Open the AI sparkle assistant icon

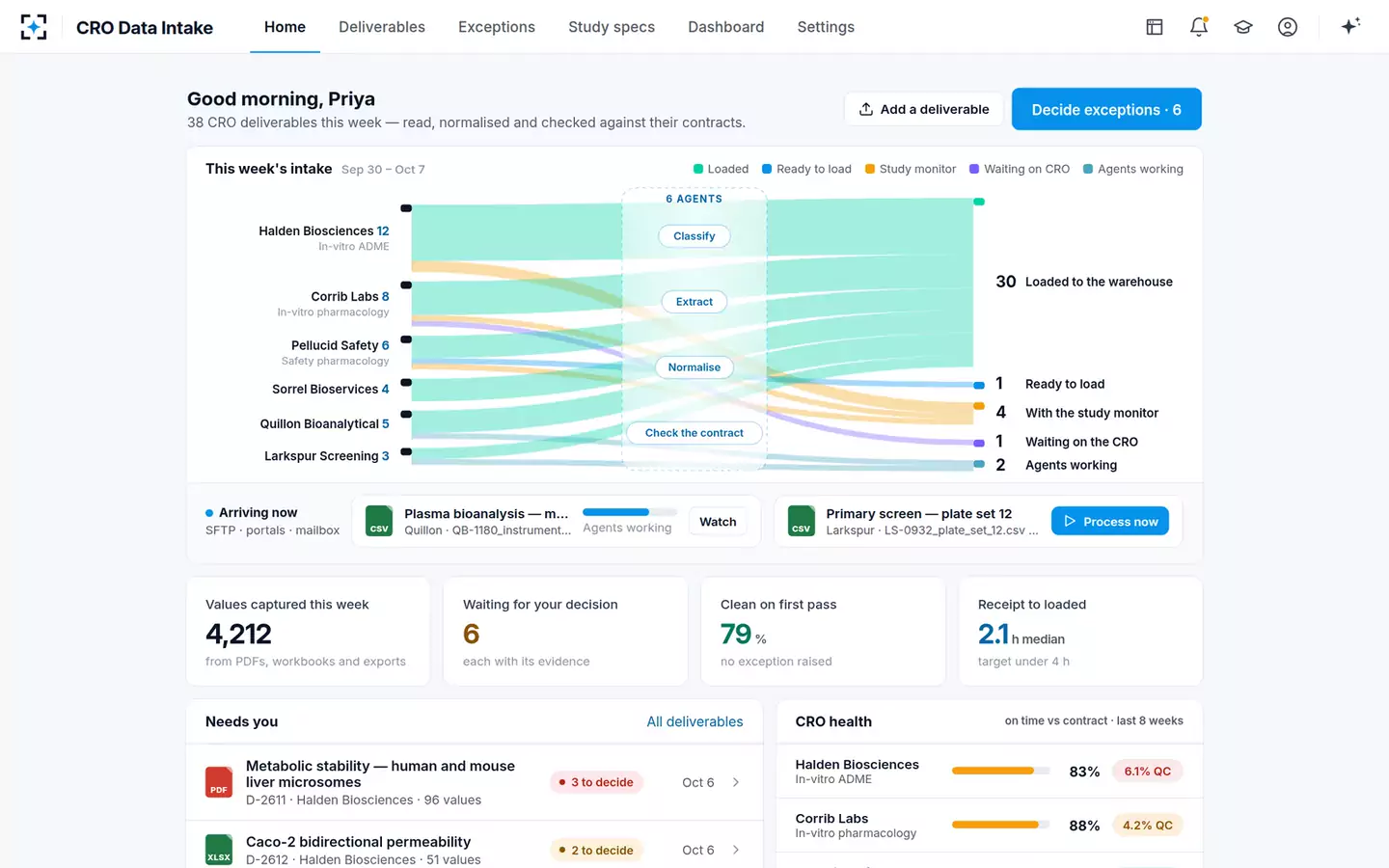click(x=1350, y=26)
